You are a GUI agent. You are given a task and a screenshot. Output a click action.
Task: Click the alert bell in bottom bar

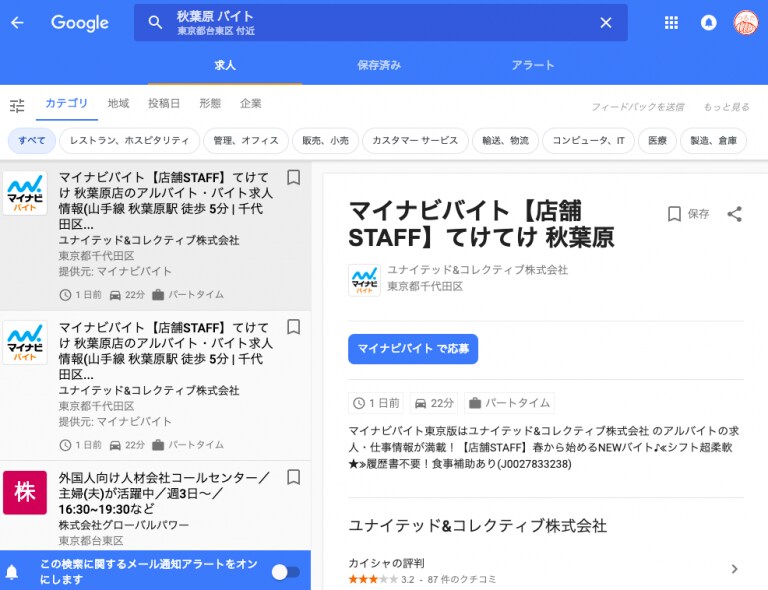point(12,572)
